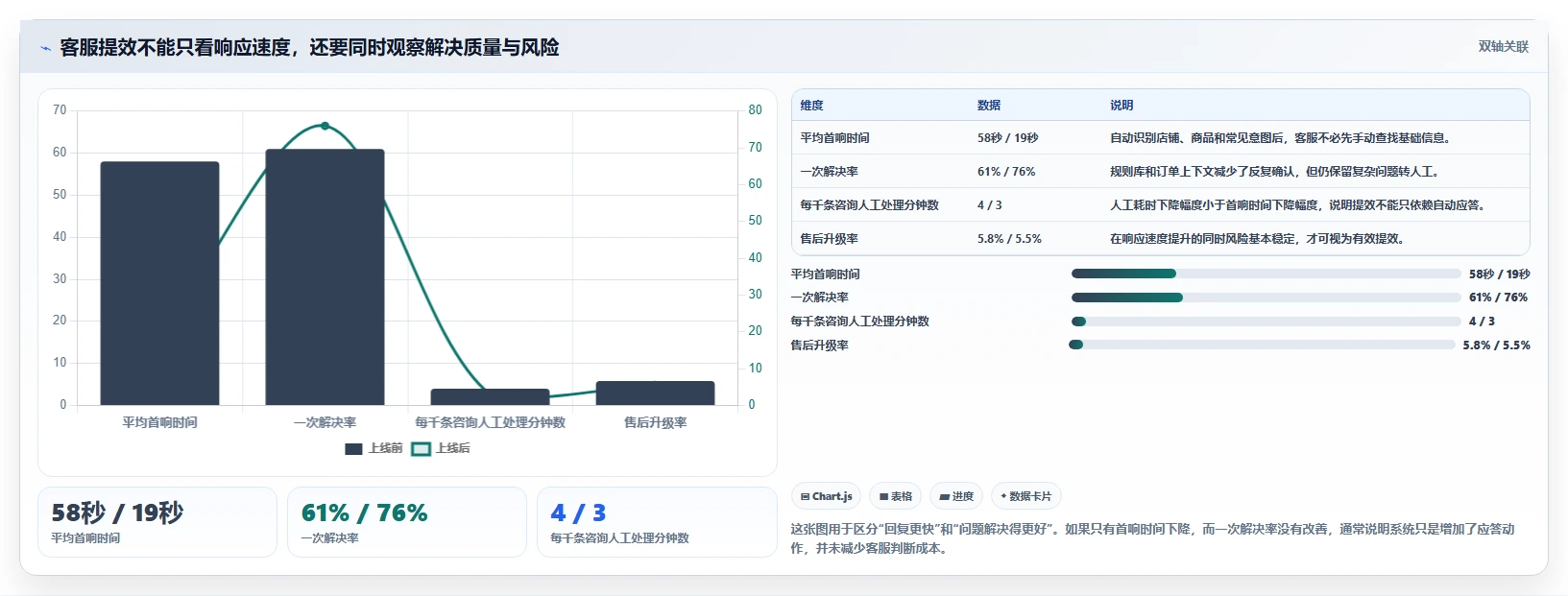Click the x-axis label 一次解决率

coord(325,422)
